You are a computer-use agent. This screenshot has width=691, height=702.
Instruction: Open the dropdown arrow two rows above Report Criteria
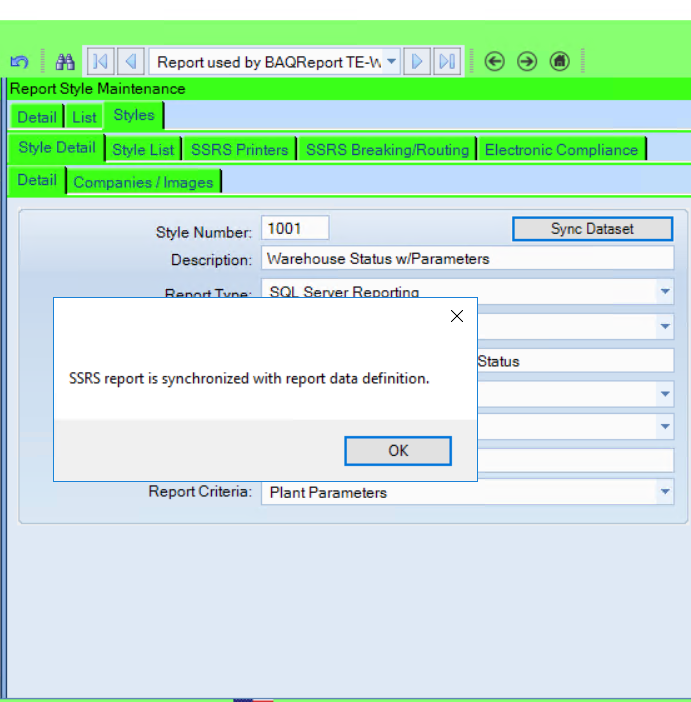pos(665,426)
